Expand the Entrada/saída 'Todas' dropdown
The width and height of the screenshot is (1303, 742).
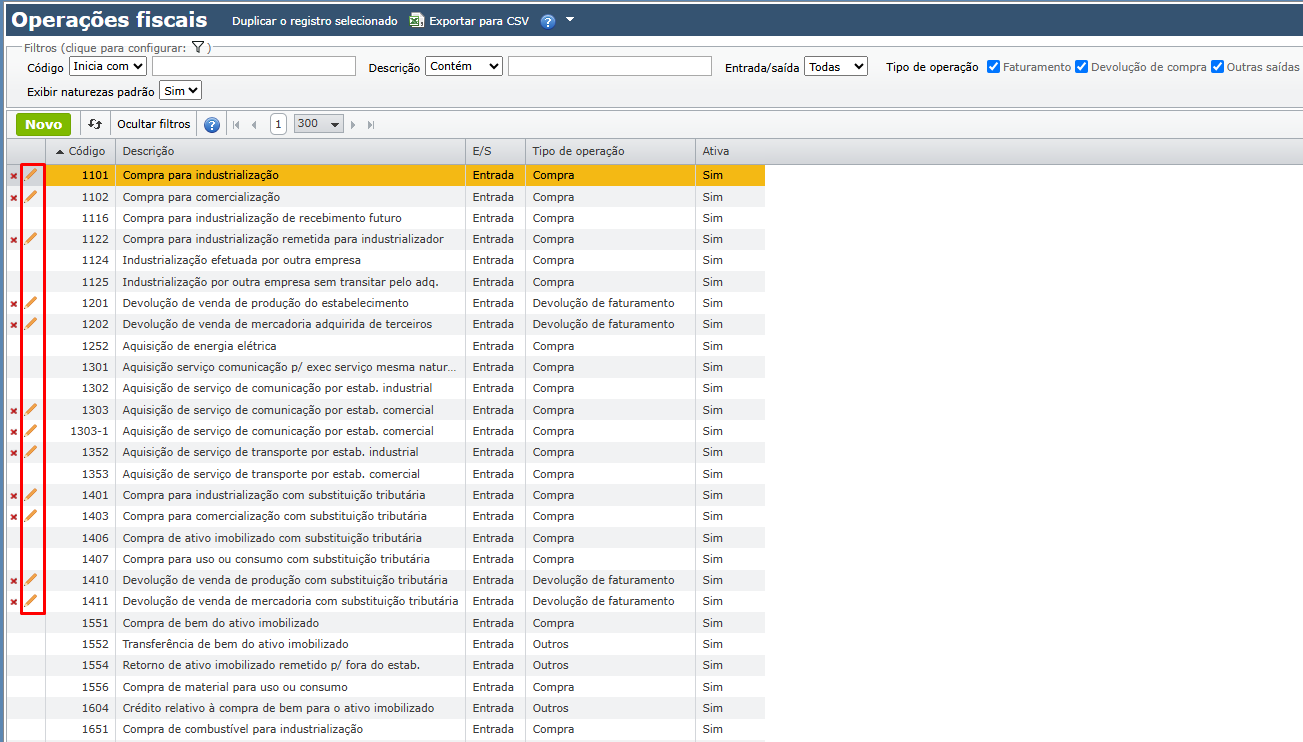(x=836, y=67)
